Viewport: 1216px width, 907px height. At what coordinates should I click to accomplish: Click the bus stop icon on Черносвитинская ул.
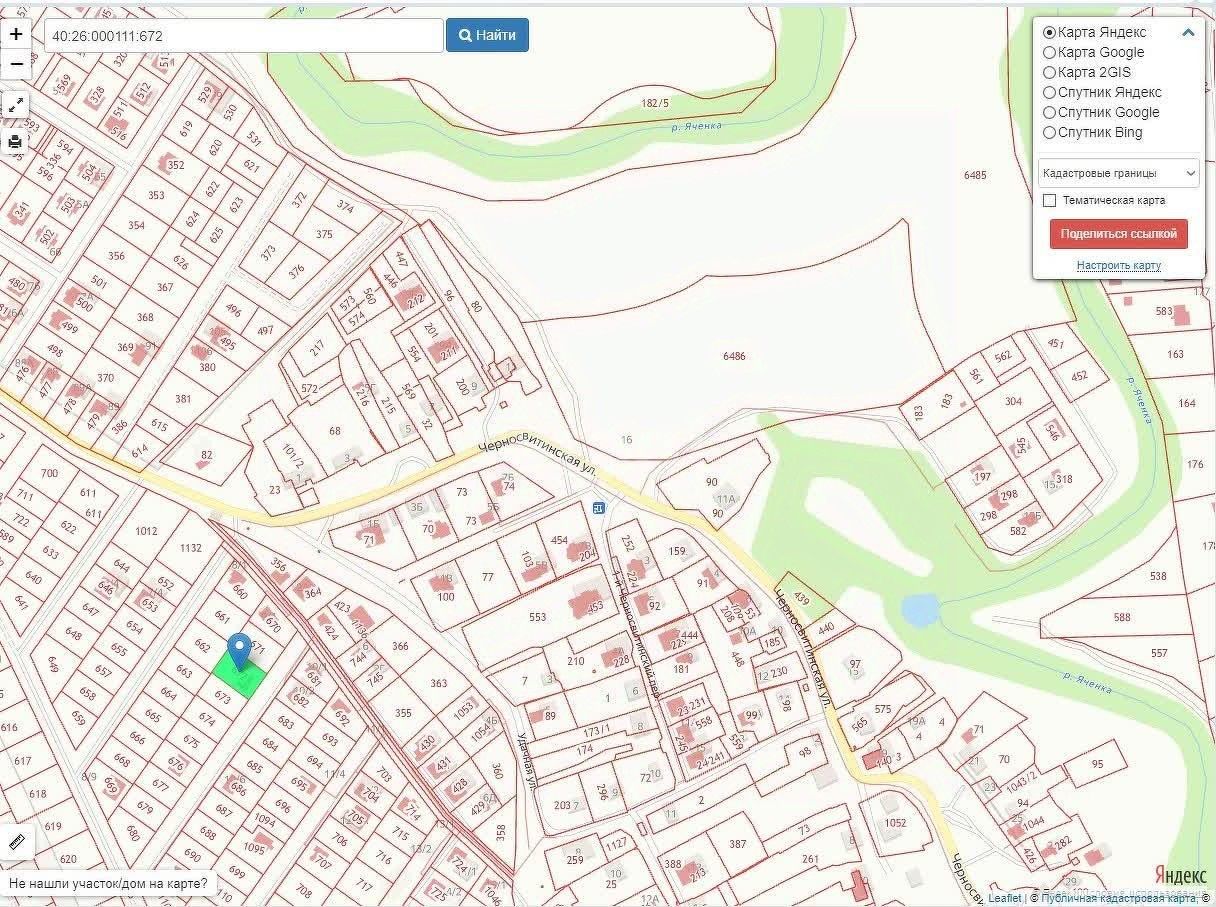(x=598, y=507)
